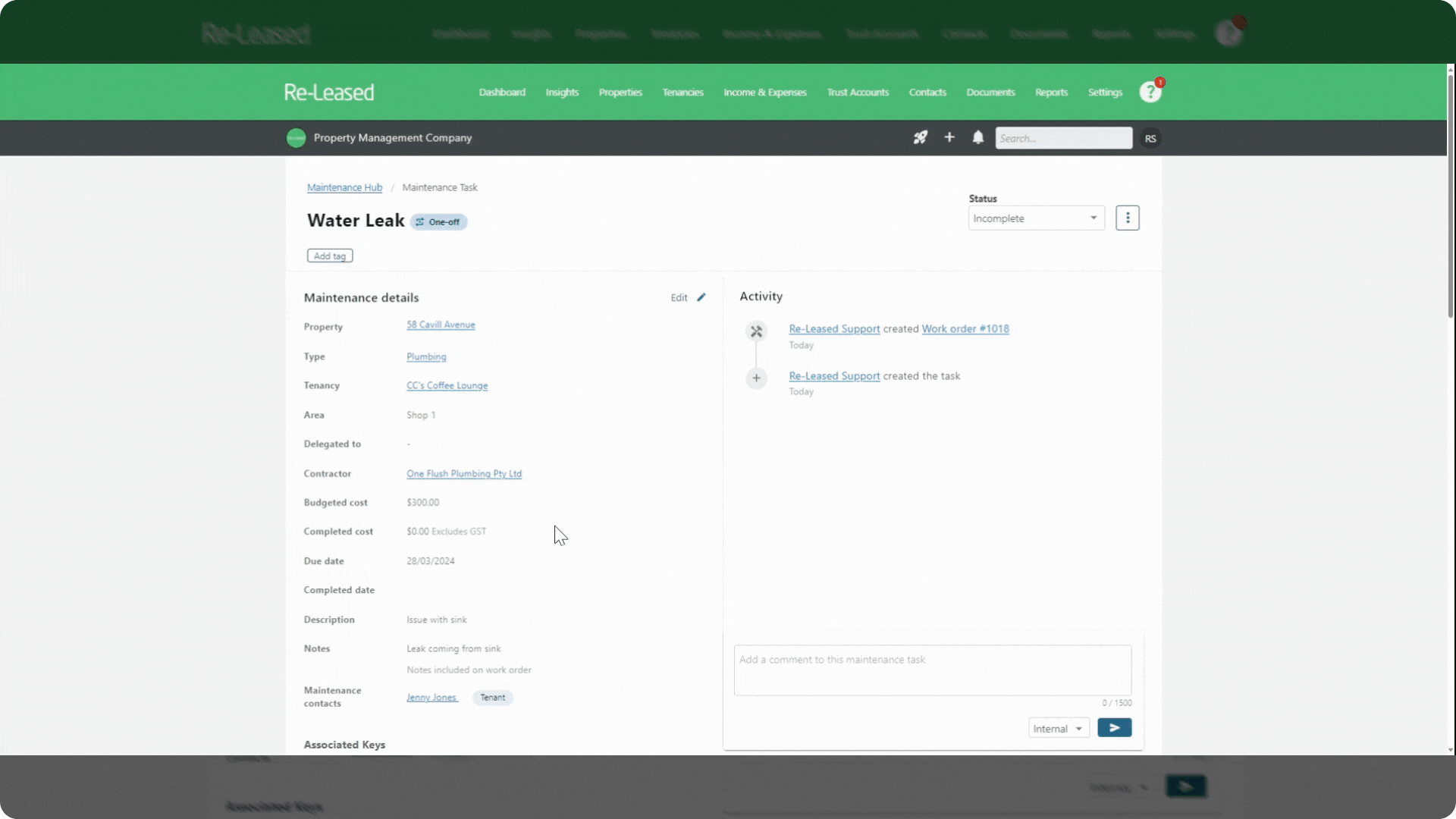This screenshot has width=1456, height=819.
Task: Click the rocket icon in toolbar
Action: 920,137
